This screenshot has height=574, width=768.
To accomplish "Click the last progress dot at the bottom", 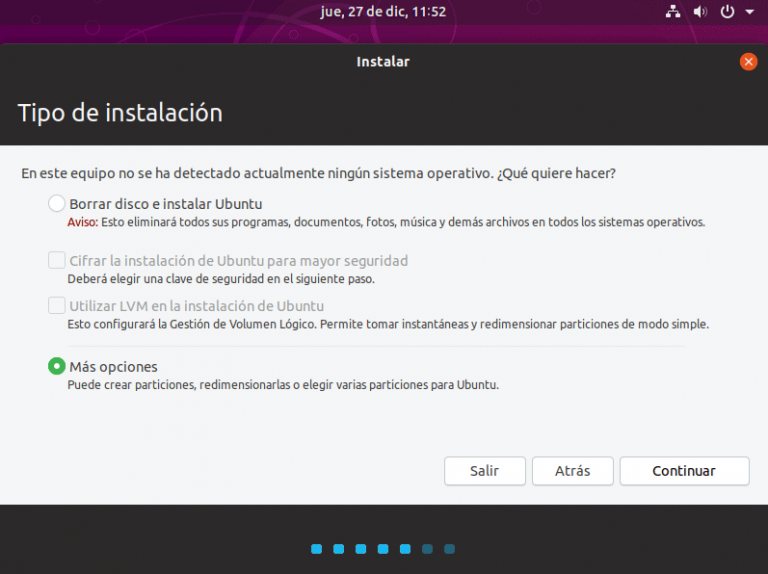I will [x=449, y=549].
